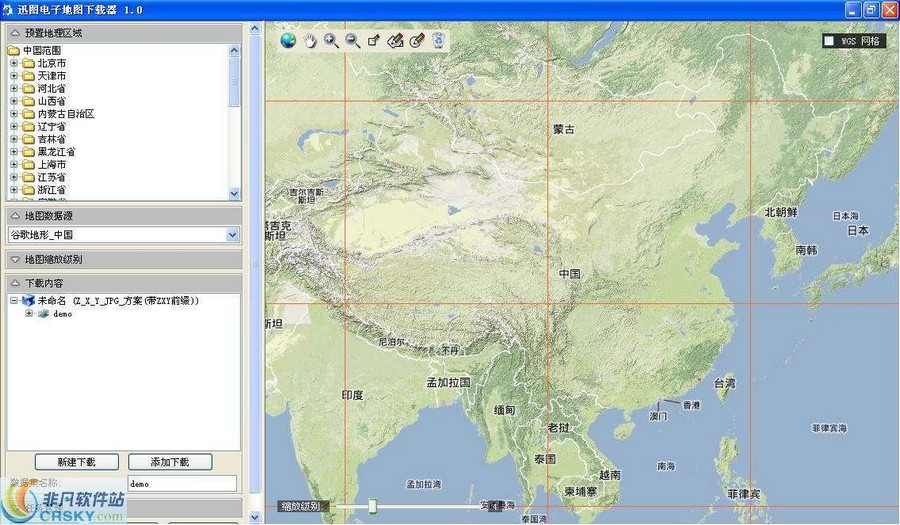Select the 内蒙古自治区 tree label
This screenshot has width=900, height=525.
(66, 114)
